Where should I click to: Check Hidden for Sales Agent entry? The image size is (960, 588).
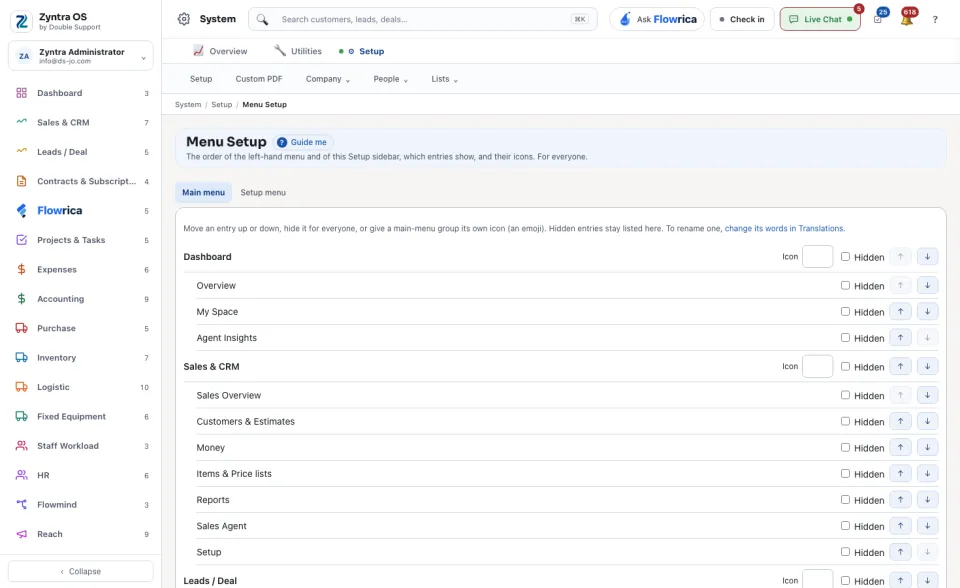coord(845,526)
